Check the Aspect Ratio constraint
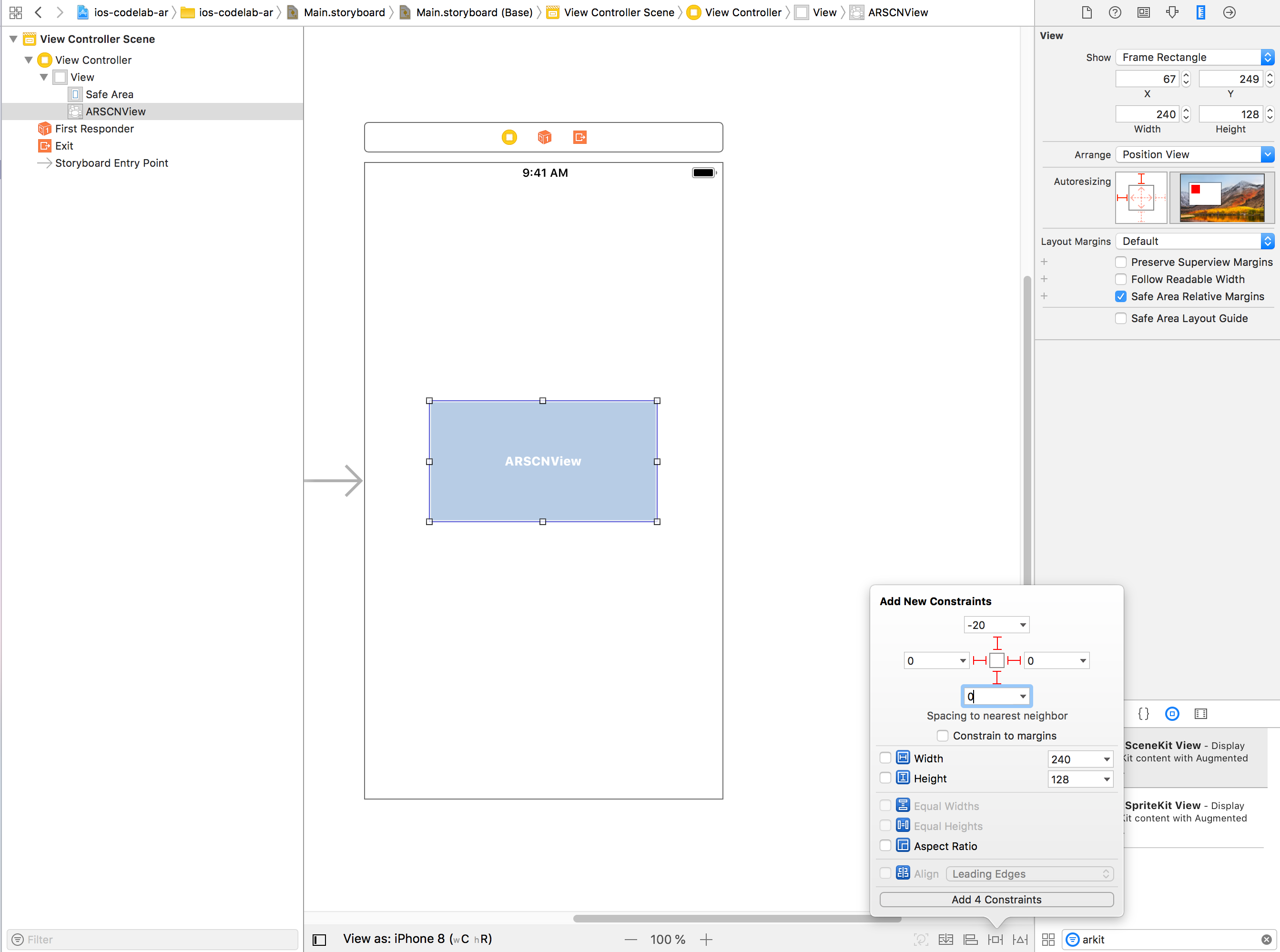 (885, 845)
